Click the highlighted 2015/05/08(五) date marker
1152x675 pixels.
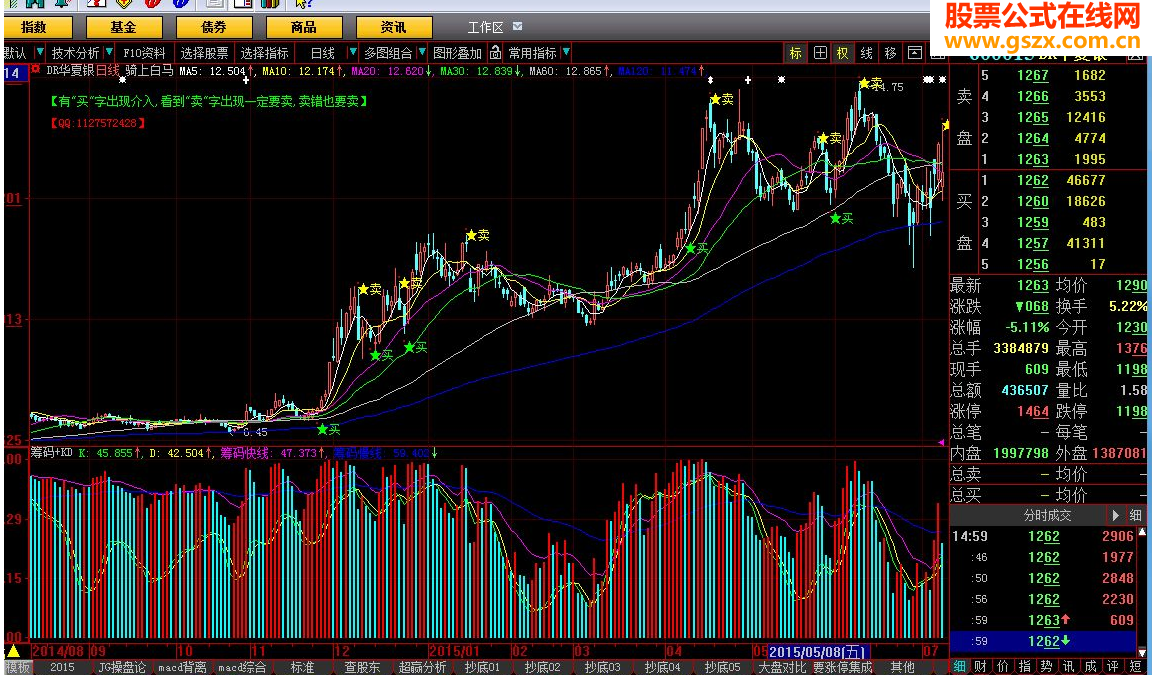point(818,651)
